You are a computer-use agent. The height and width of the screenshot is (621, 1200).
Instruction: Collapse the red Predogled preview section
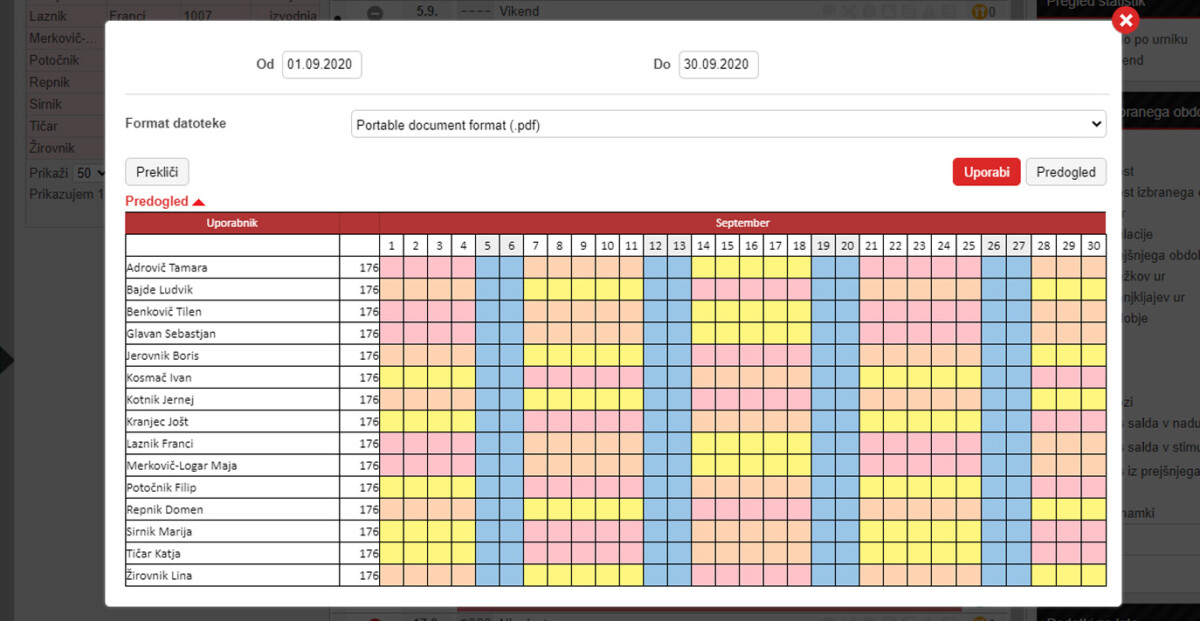165,201
